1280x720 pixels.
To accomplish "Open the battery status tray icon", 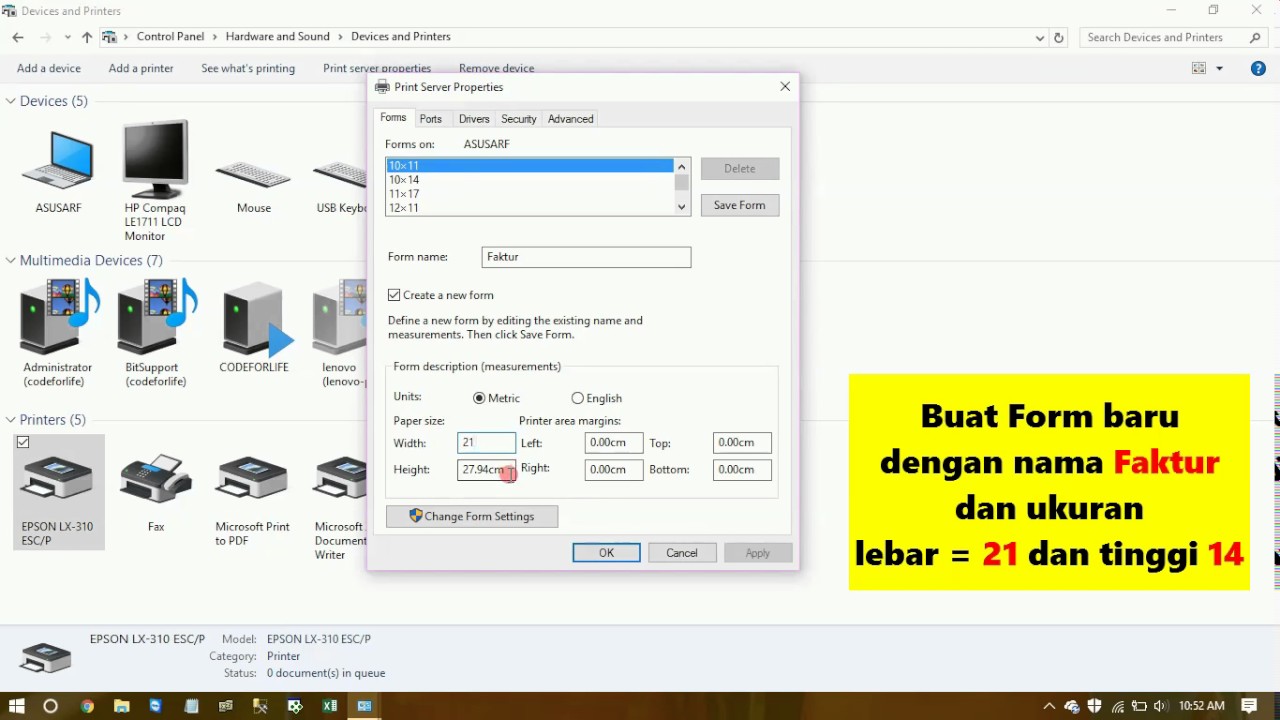I will point(1140,706).
